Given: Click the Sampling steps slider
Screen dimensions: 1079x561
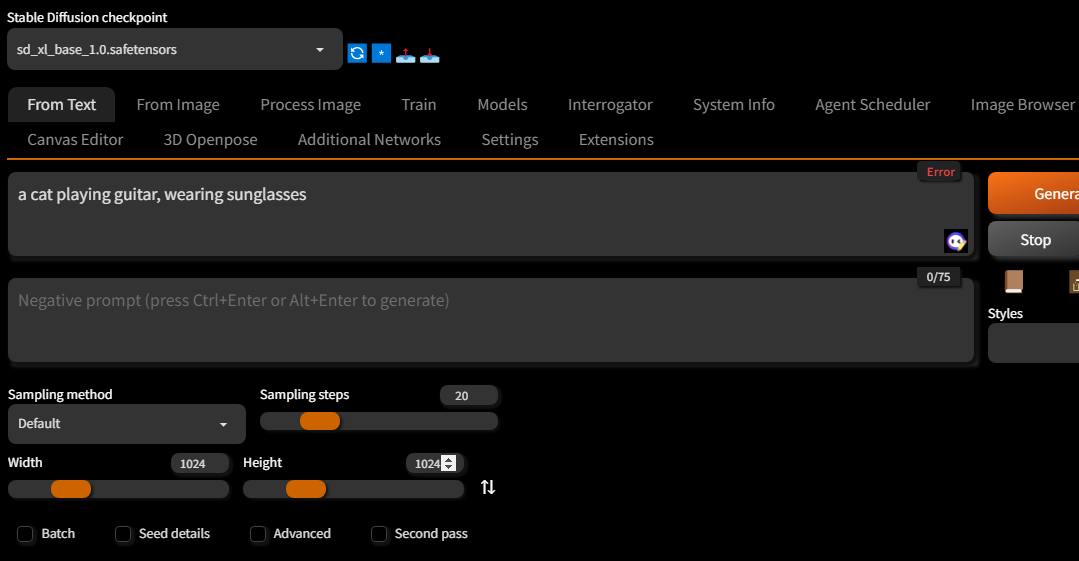Looking at the screenshot, I should (x=379, y=421).
